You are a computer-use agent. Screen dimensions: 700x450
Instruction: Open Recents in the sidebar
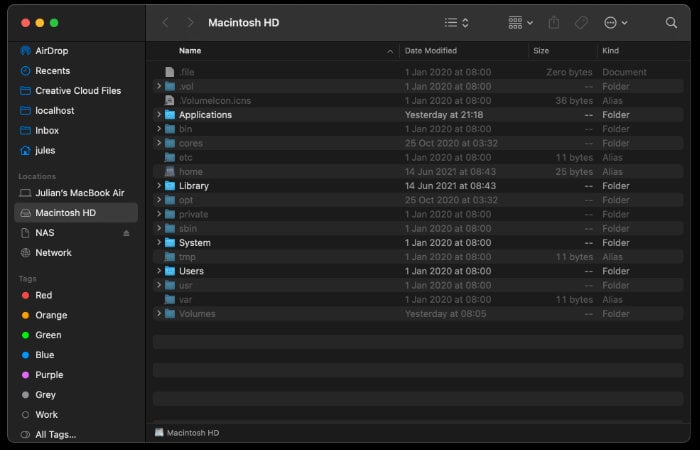76,71
